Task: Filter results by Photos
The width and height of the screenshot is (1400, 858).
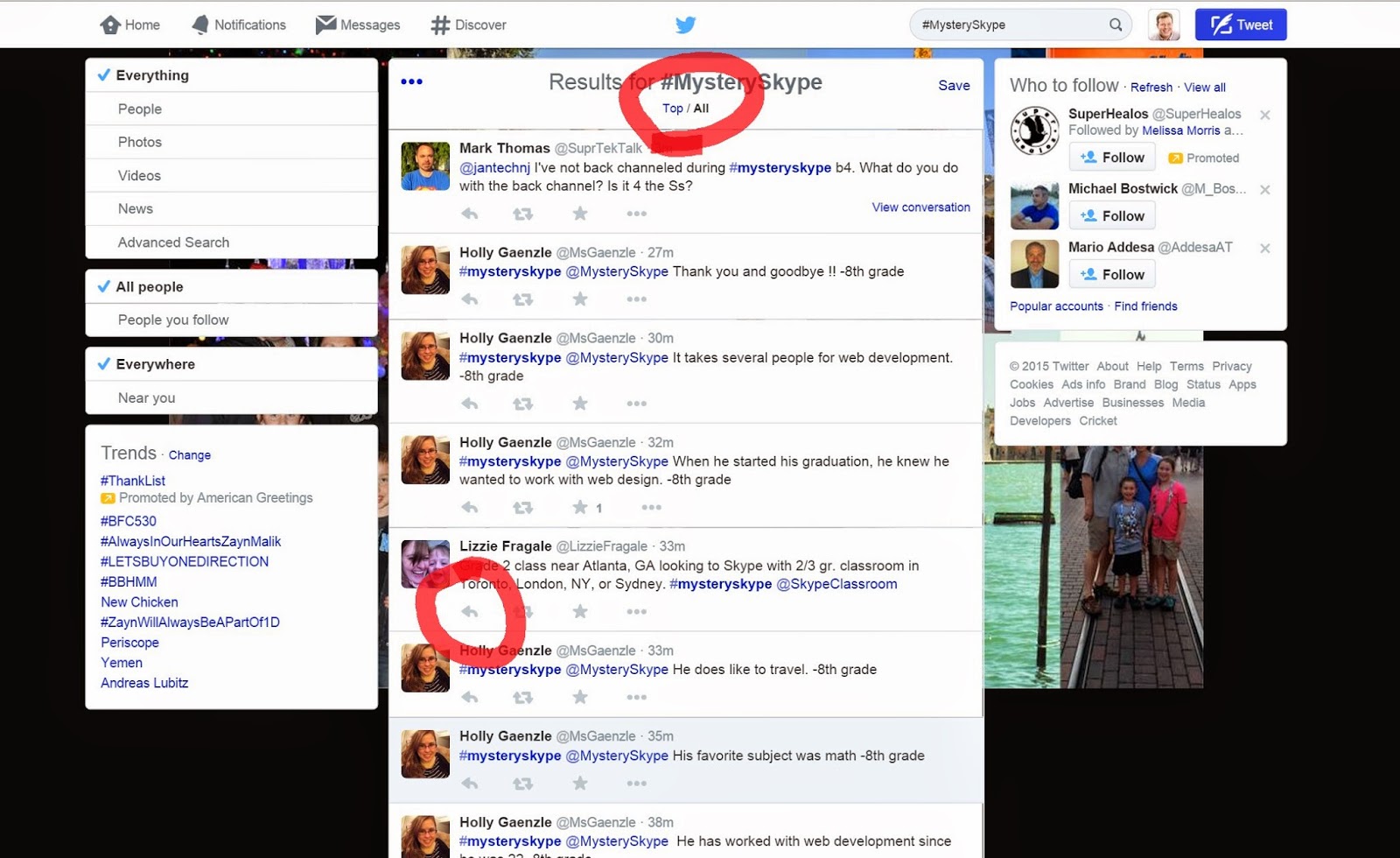Action: (x=232, y=142)
